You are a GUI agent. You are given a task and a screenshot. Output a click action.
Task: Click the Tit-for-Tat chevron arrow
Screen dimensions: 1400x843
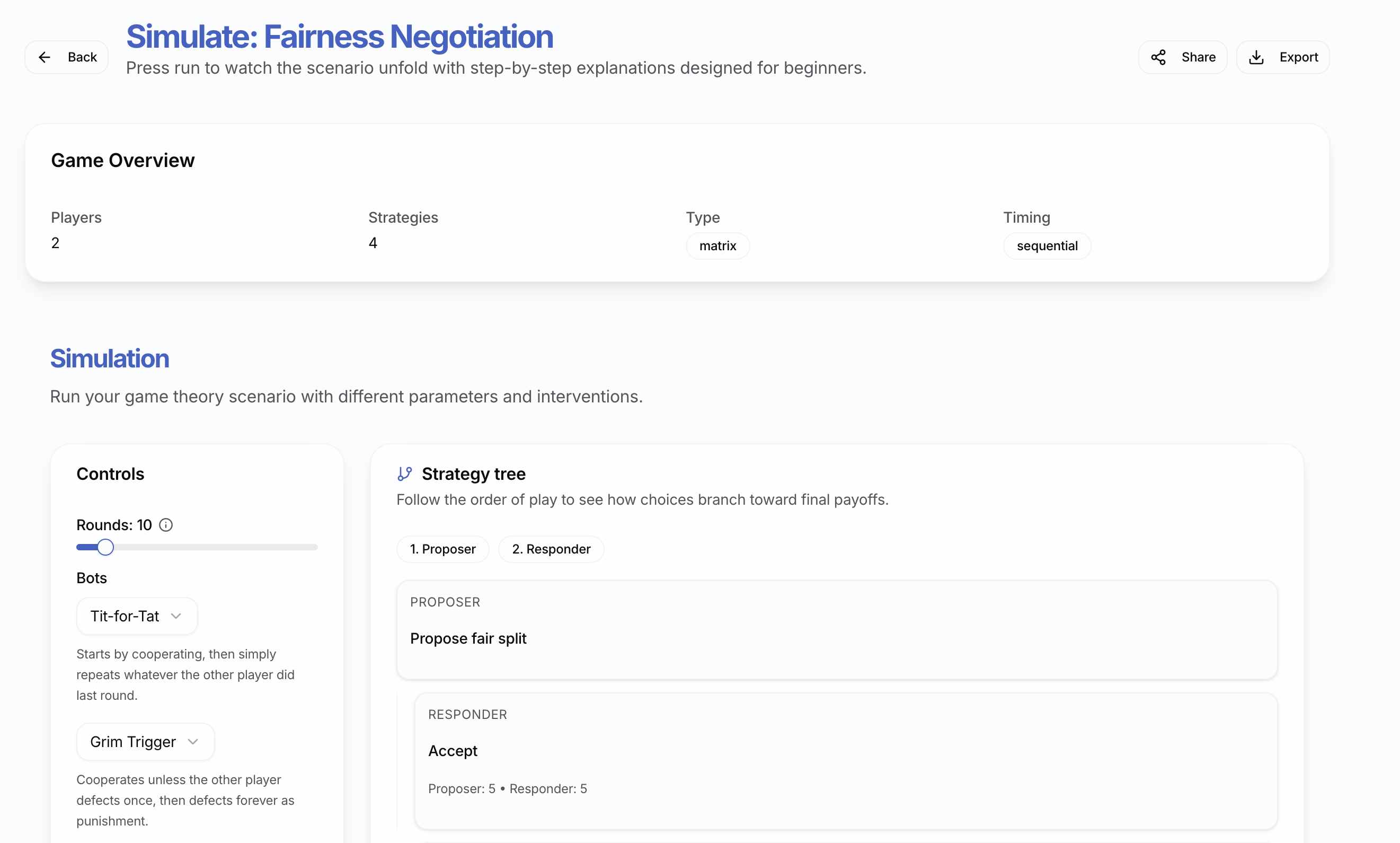[176, 616]
